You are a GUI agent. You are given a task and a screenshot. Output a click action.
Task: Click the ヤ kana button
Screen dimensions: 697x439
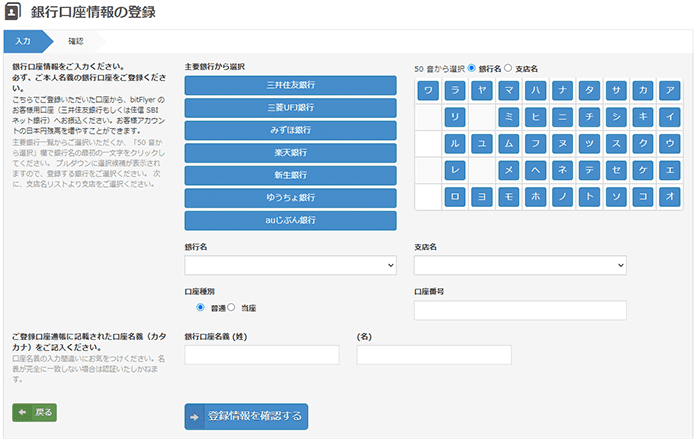482,90
